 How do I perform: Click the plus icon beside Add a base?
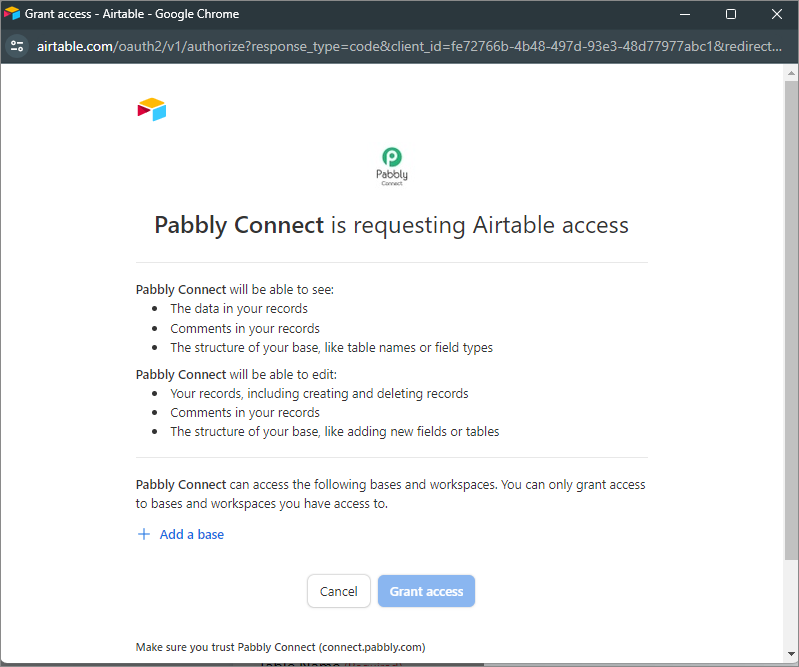click(144, 534)
